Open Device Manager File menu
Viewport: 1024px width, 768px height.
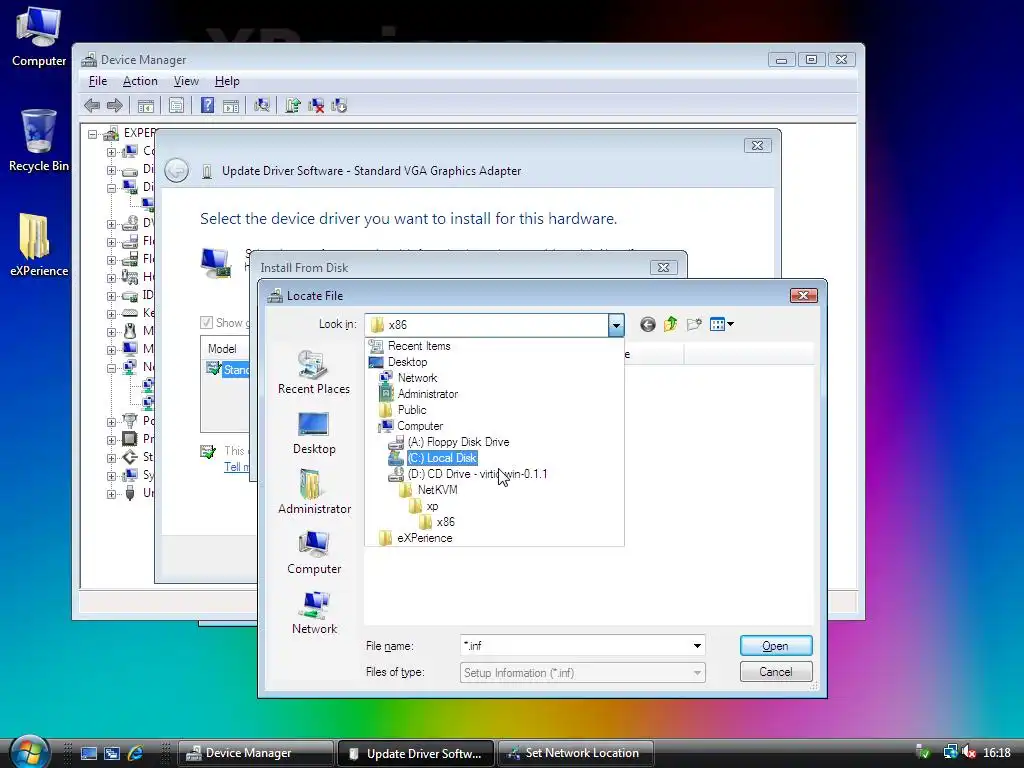click(98, 81)
